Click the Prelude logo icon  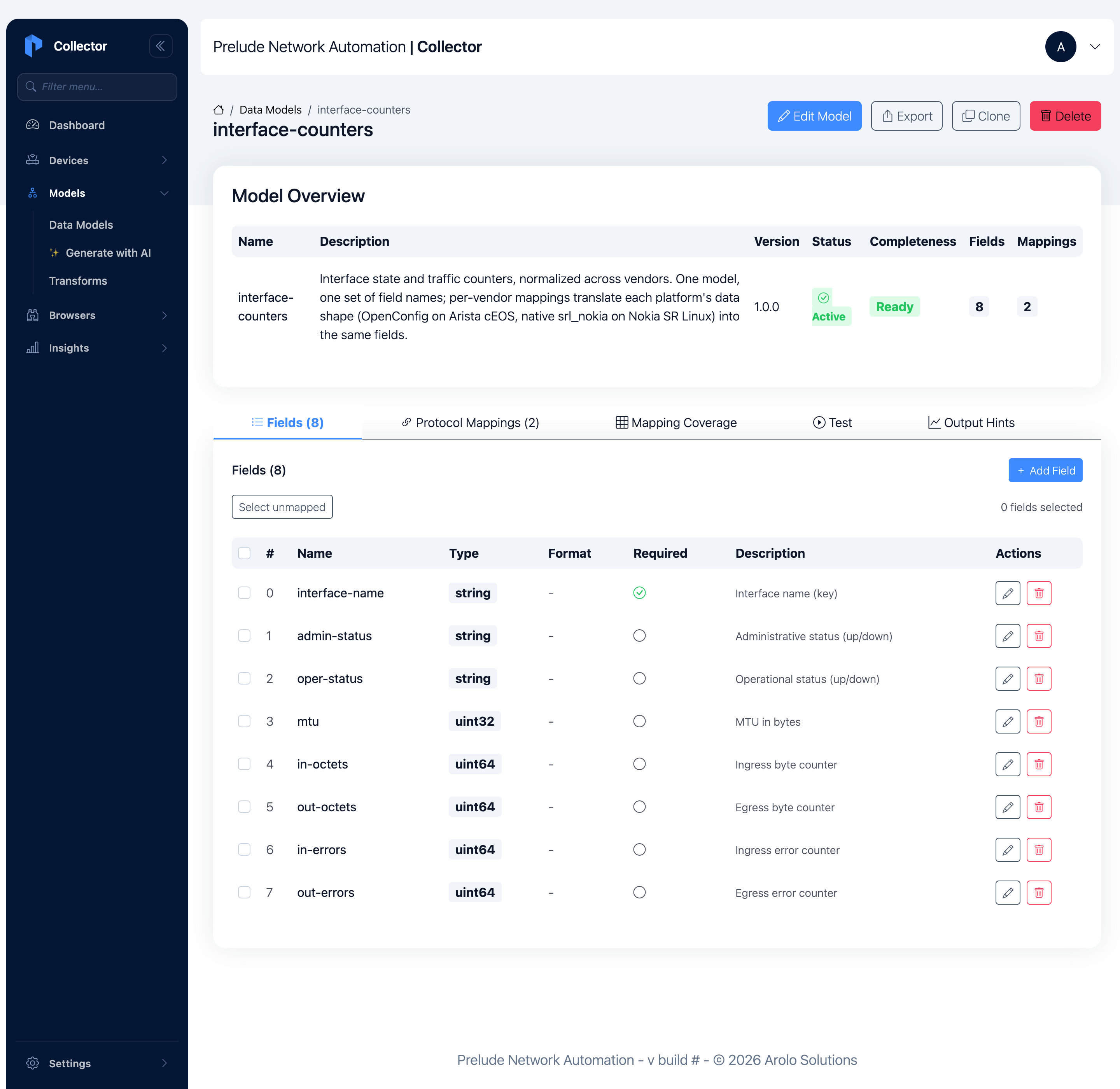coord(34,46)
